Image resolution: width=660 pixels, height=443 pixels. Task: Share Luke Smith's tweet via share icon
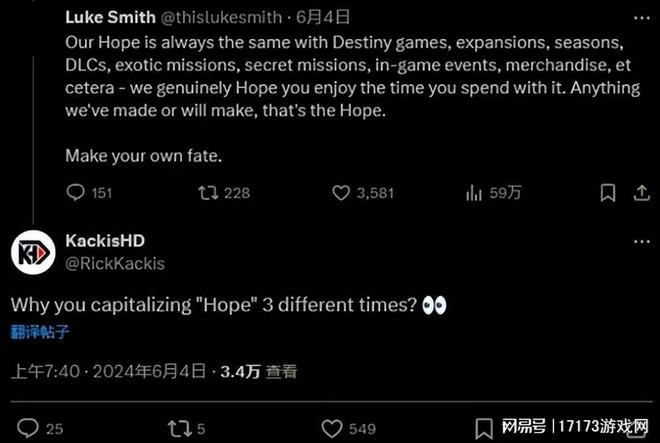pos(639,193)
